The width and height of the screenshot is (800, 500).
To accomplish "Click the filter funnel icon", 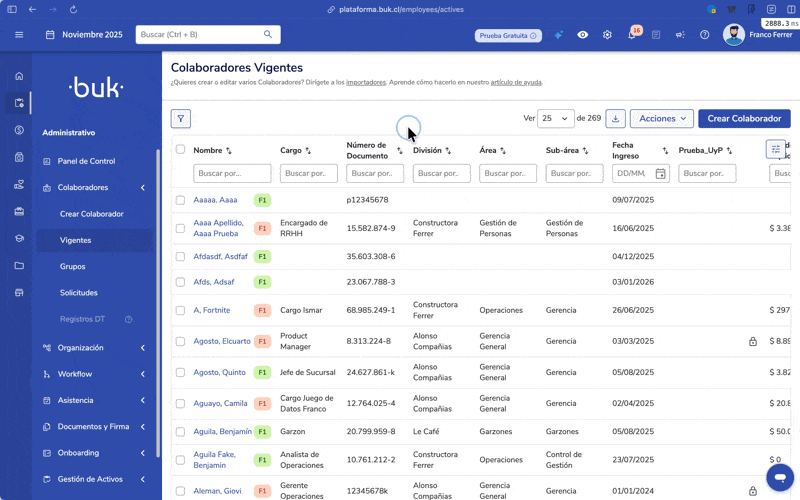I will [180, 119].
